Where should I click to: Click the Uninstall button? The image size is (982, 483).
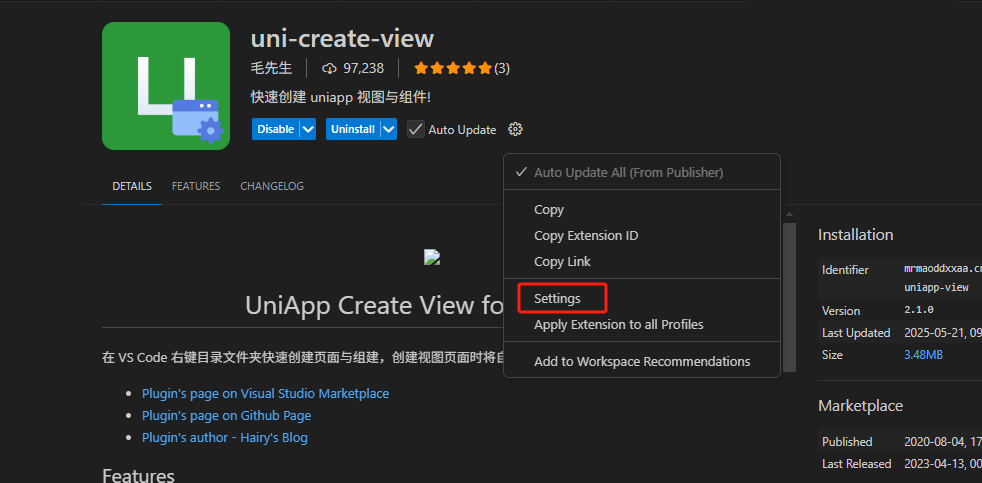[x=353, y=129]
